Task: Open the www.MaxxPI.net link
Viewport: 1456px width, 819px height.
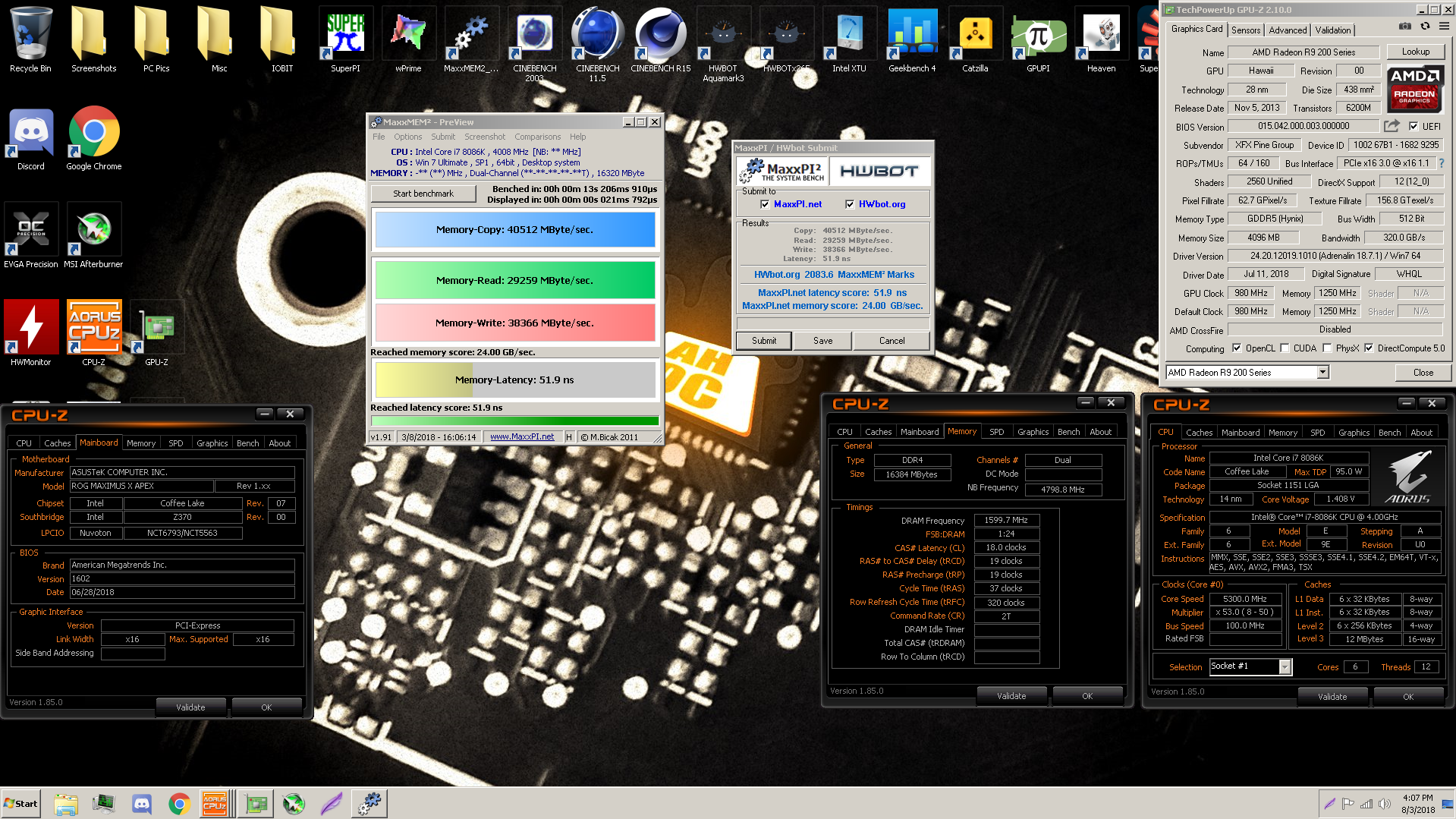Action: click(522, 437)
